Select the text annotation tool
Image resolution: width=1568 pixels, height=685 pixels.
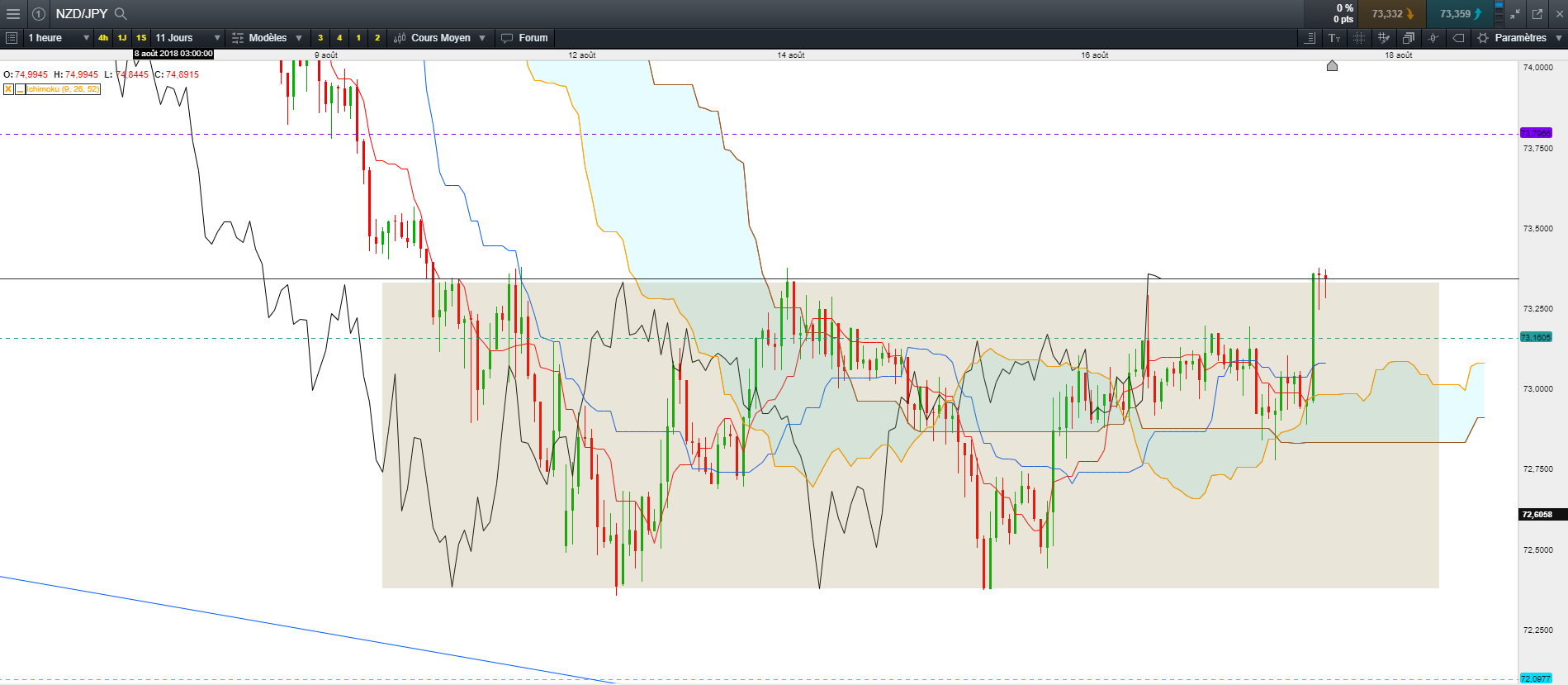click(1334, 38)
